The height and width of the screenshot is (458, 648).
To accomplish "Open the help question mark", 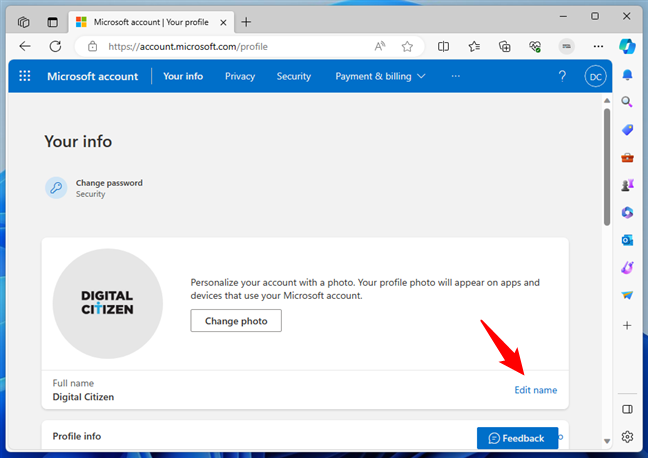I will tap(562, 76).
